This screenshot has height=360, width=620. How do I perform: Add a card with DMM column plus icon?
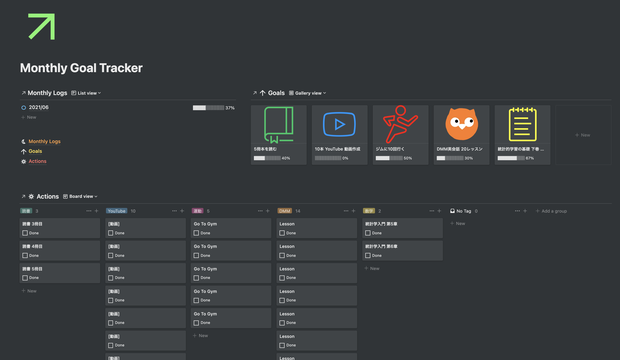(353, 211)
